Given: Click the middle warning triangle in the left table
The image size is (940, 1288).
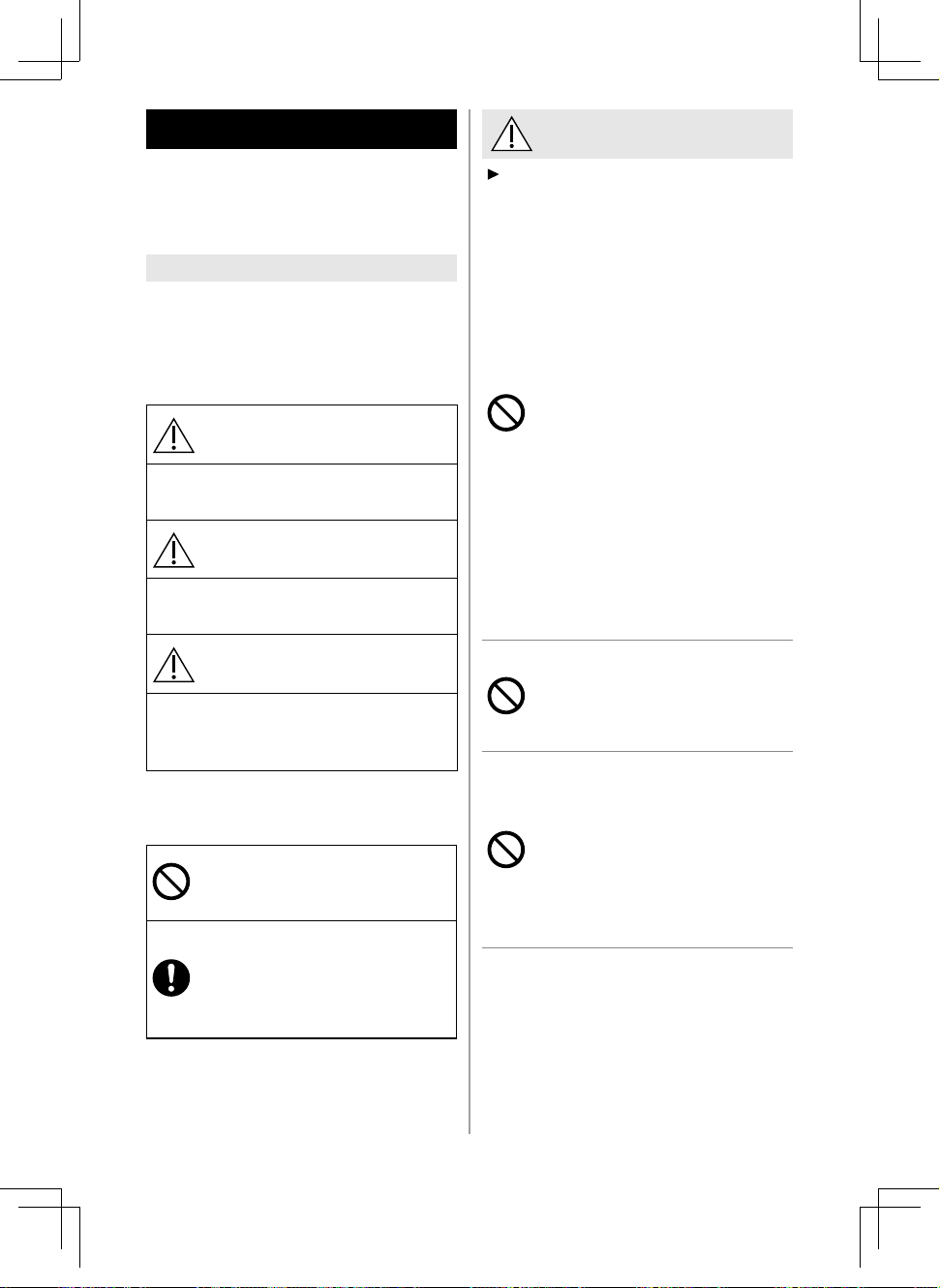Looking at the screenshot, I should (x=173, y=549).
